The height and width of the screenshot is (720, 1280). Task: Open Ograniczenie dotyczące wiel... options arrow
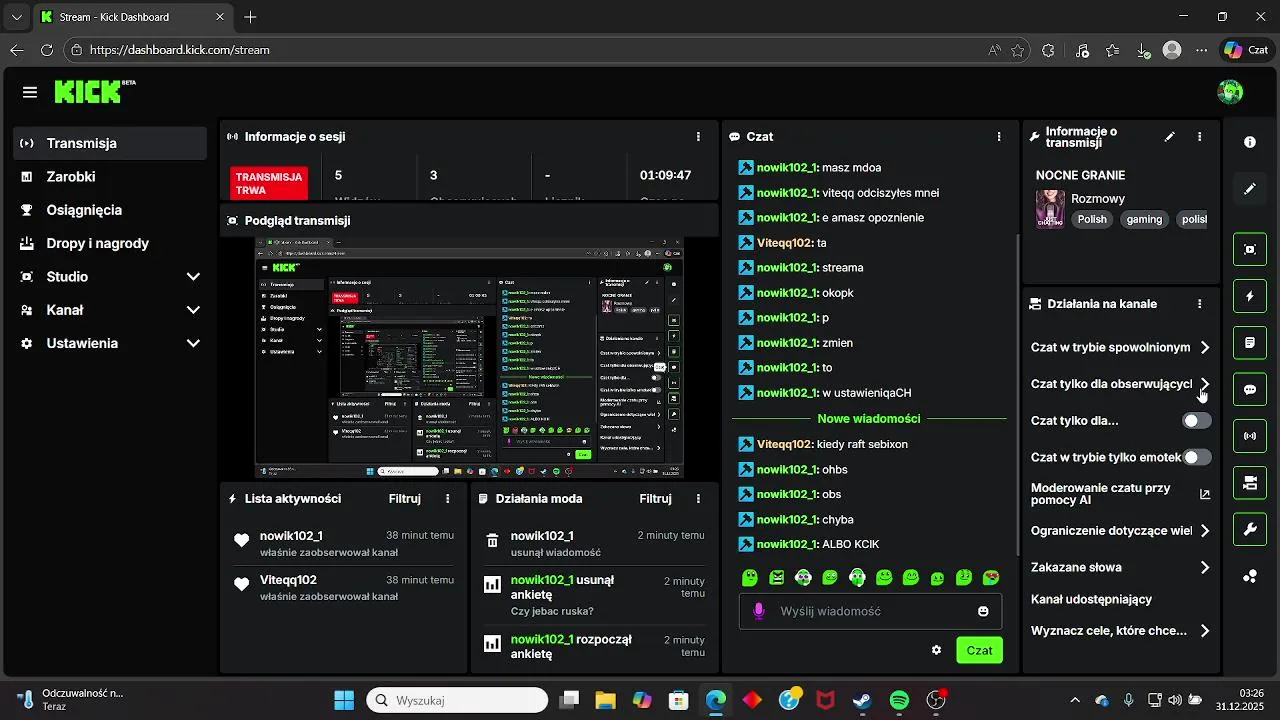[1205, 531]
